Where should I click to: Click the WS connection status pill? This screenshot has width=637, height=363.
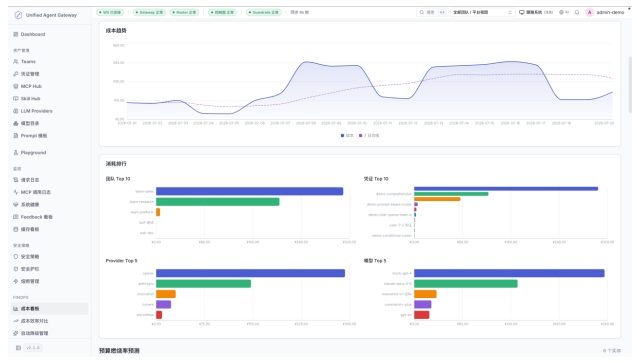point(110,13)
